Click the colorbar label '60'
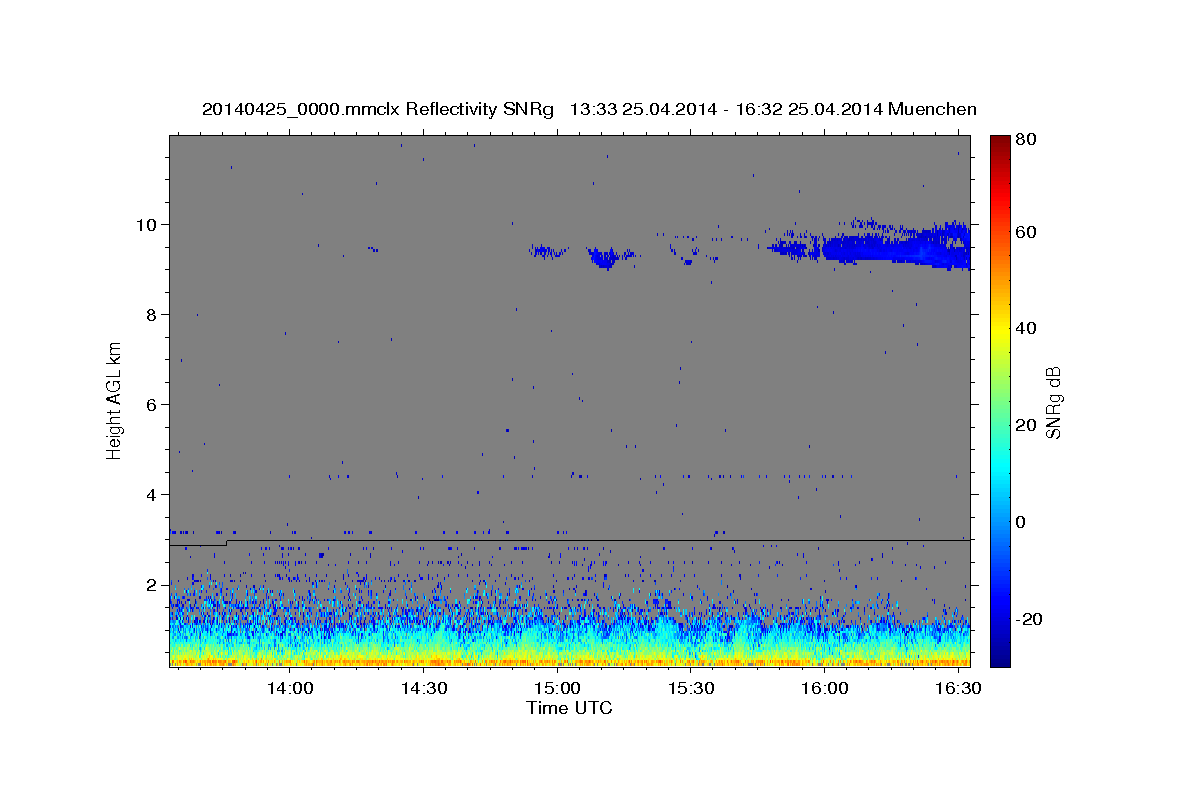 pos(1025,232)
